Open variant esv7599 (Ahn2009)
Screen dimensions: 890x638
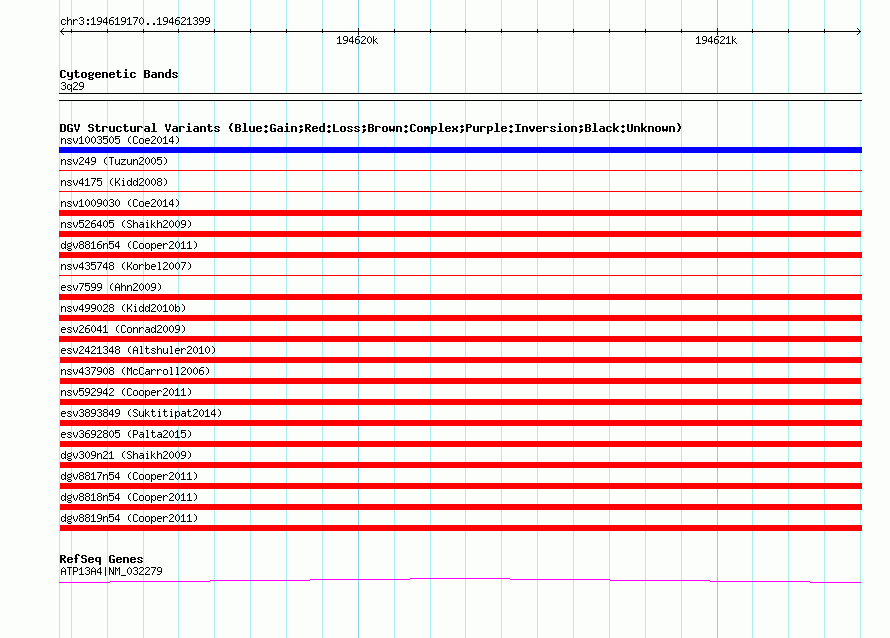pos(111,287)
